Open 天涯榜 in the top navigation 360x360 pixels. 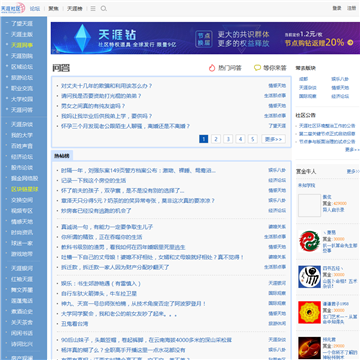[x=75, y=9]
